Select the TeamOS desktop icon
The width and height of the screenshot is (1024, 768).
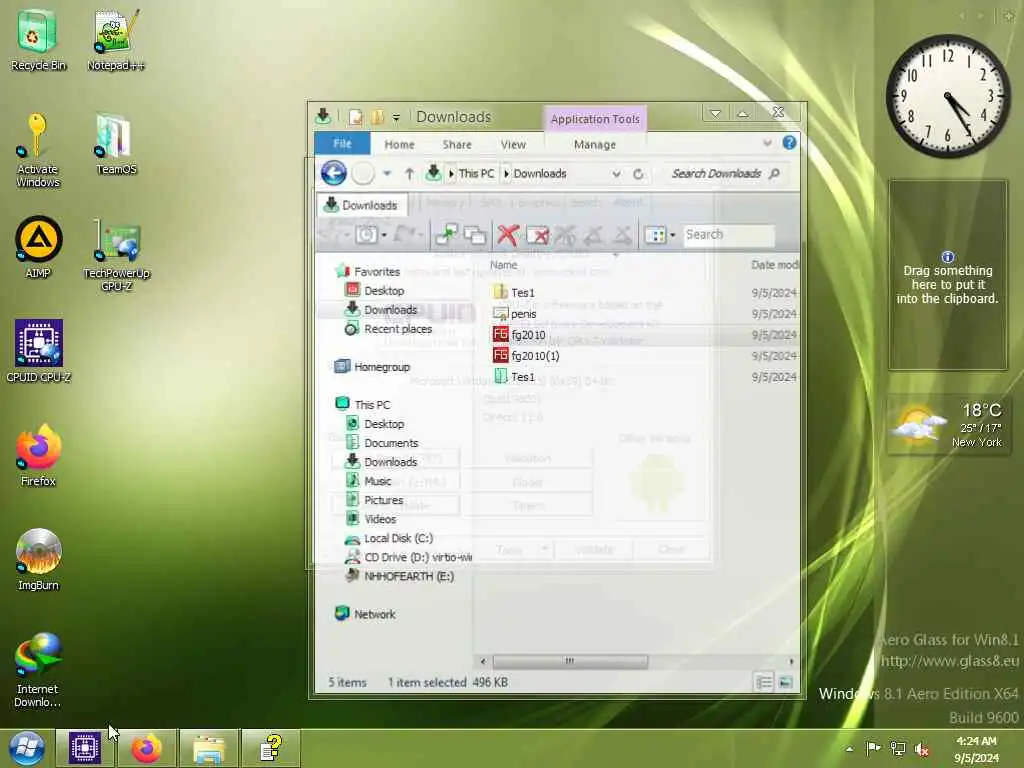(116, 144)
